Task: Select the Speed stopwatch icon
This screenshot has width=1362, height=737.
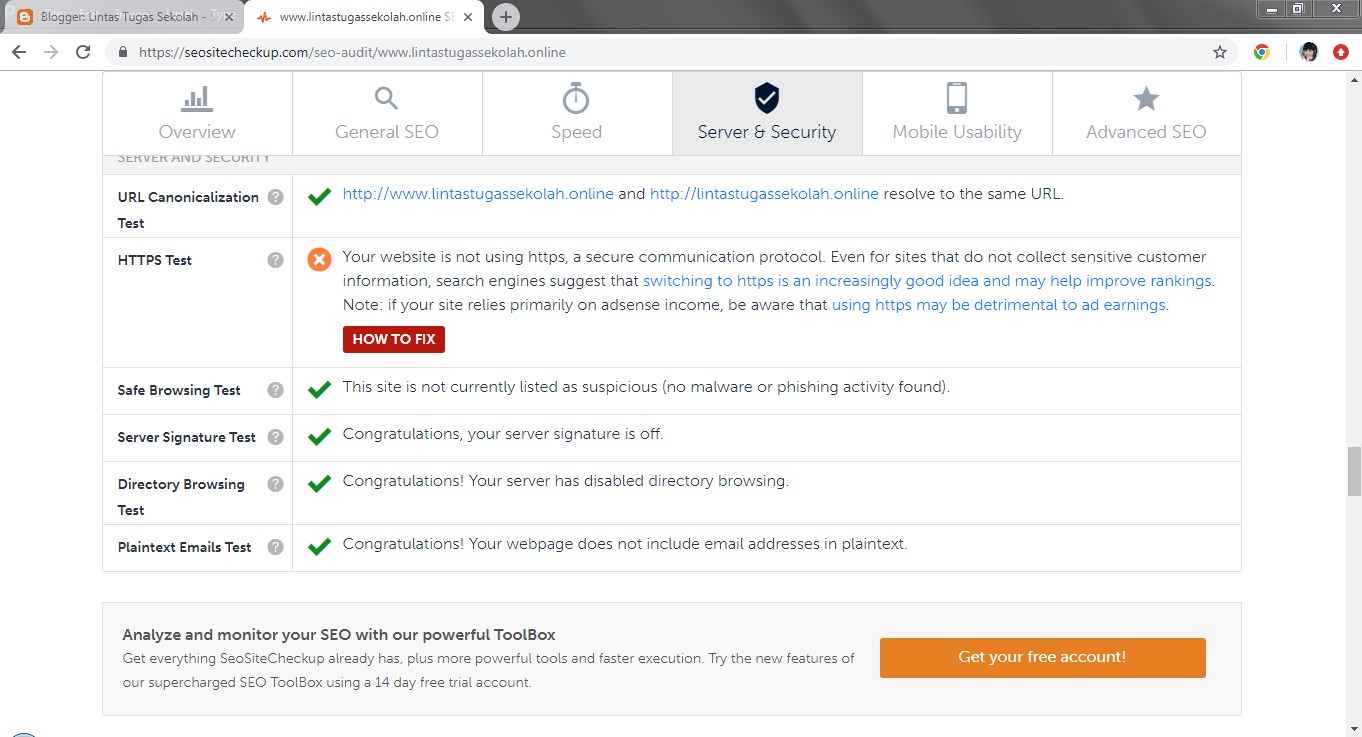Action: [x=576, y=98]
